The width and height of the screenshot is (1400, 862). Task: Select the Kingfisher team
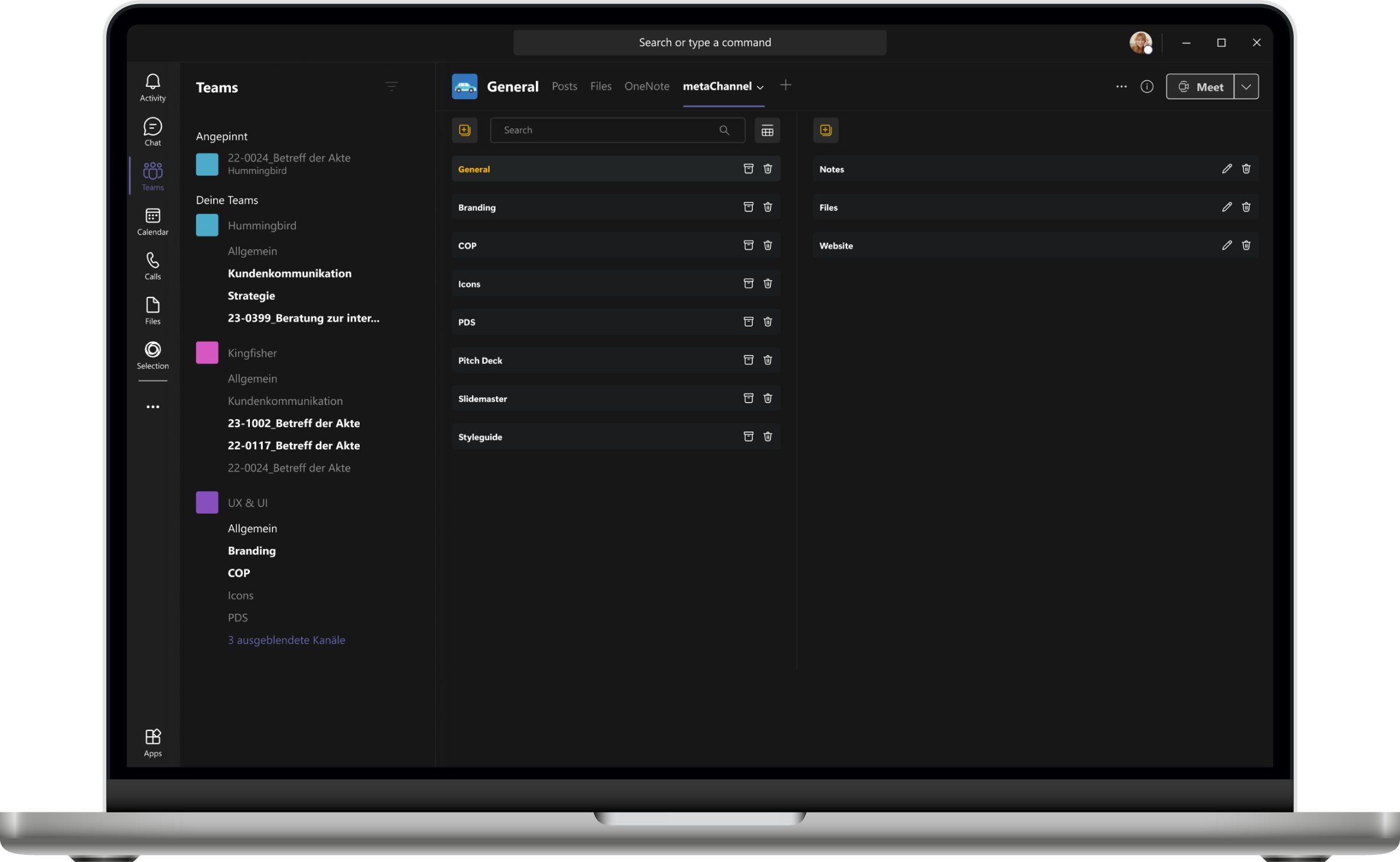(x=252, y=353)
